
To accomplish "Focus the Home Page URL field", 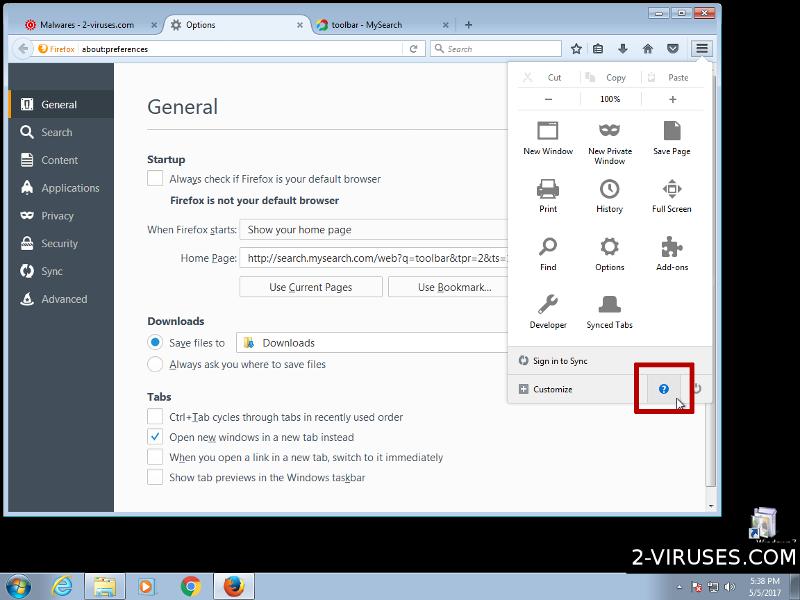I will coord(373,258).
